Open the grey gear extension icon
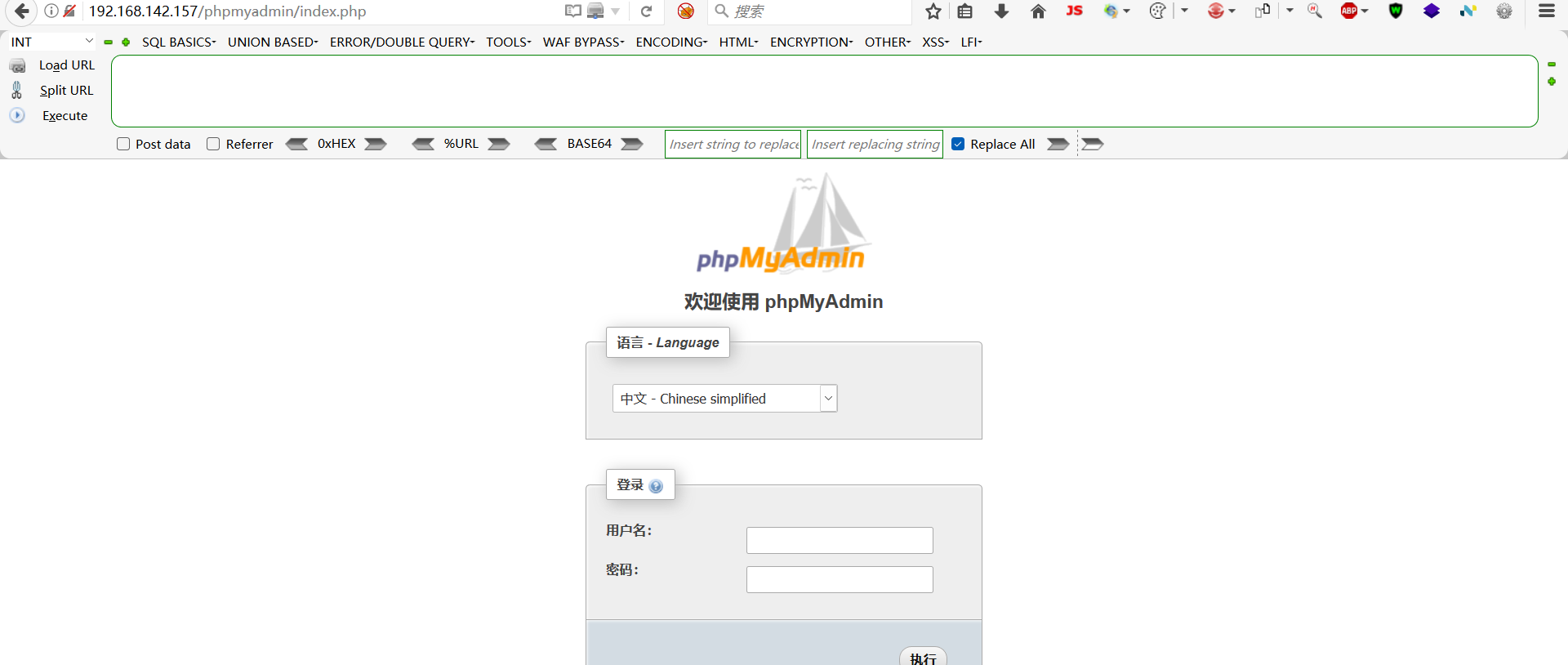Screen dimensions: 1568x665 click(1504, 11)
